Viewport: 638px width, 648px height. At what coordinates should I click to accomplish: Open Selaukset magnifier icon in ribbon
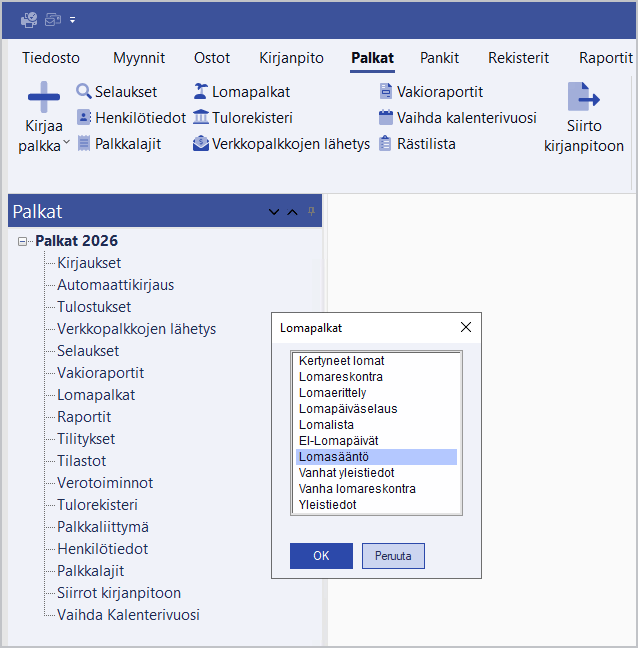[x=84, y=92]
